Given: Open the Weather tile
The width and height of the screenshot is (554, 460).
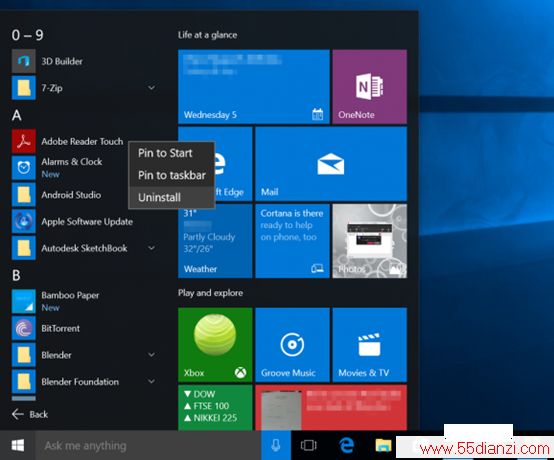Looking at the screenshot, I should point(215,241).
